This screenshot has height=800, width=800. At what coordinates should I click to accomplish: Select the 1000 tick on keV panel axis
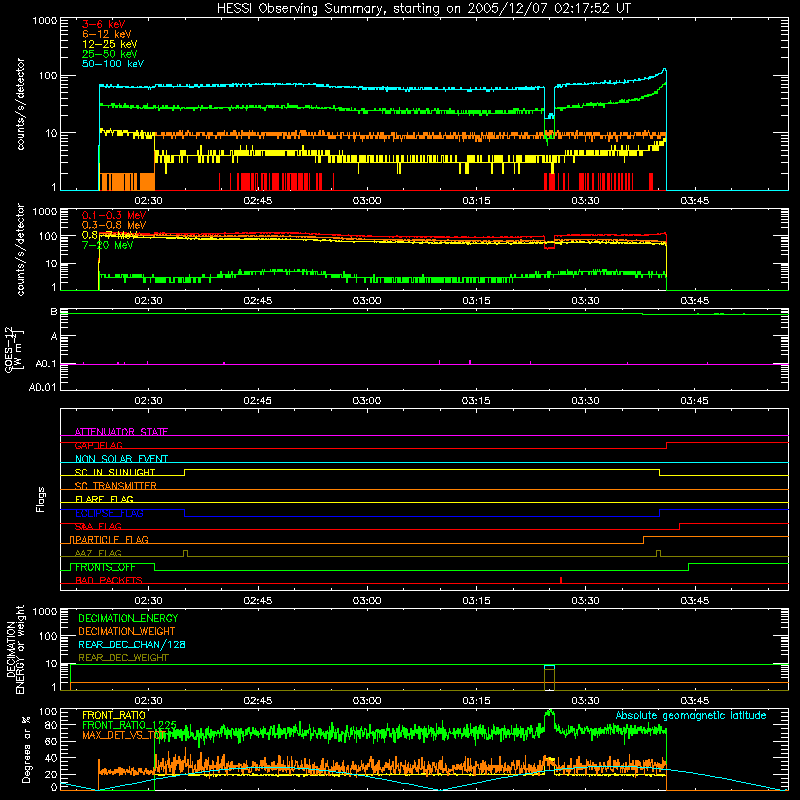[x=44, y=21]
